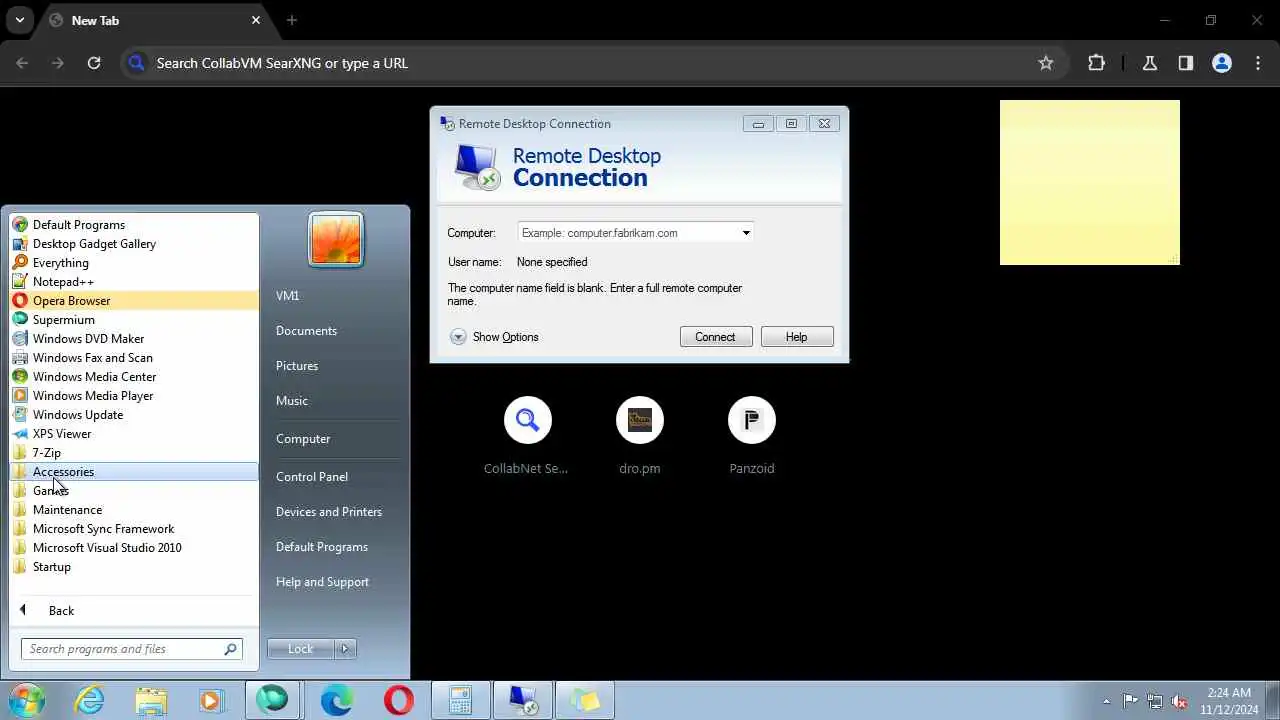Click the muted volume tray icon
Screen dimensions: 1280x720
click(1179, 701)
